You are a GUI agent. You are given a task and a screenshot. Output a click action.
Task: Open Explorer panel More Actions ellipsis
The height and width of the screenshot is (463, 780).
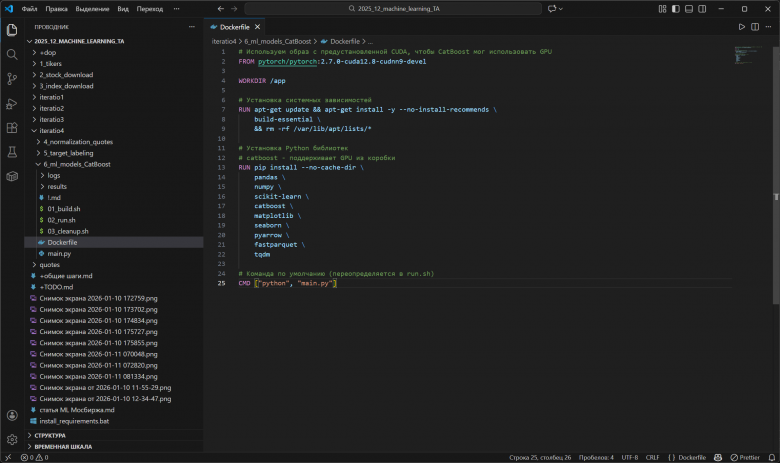pyautogui.click(x=192, y=27)
